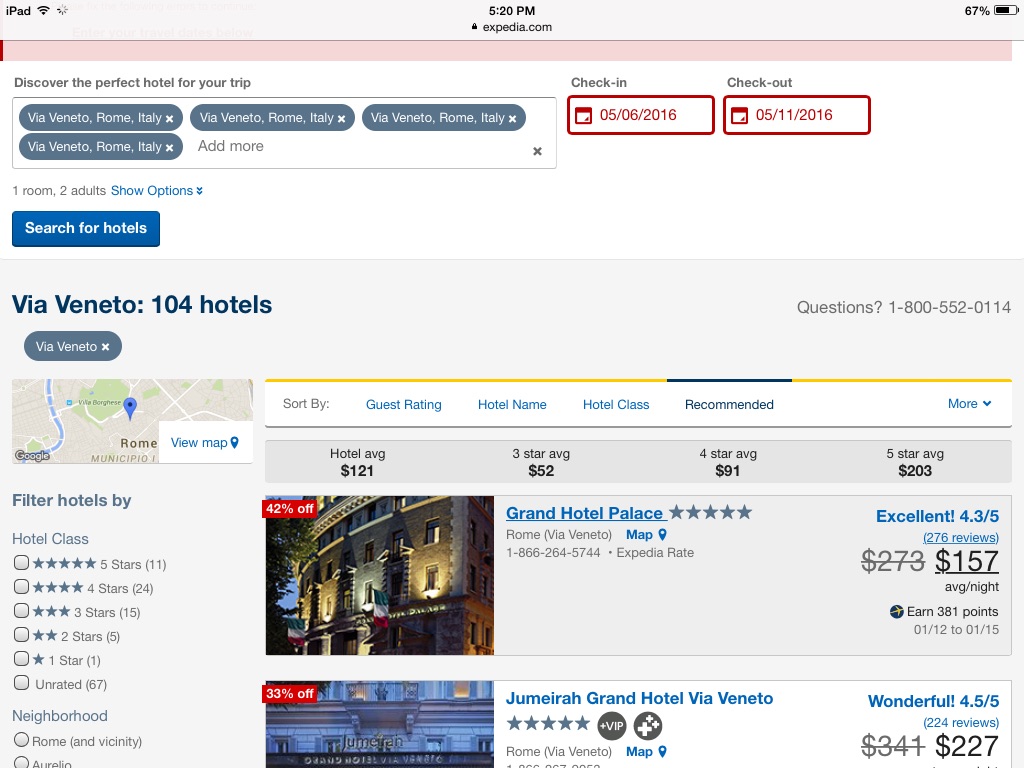Image resolution: width=1024 pixels, height=768 pixels.
Task: View the 276 reviews for Grand Hotel Palace
Action: pyautogui.click(x=960, y=537)
